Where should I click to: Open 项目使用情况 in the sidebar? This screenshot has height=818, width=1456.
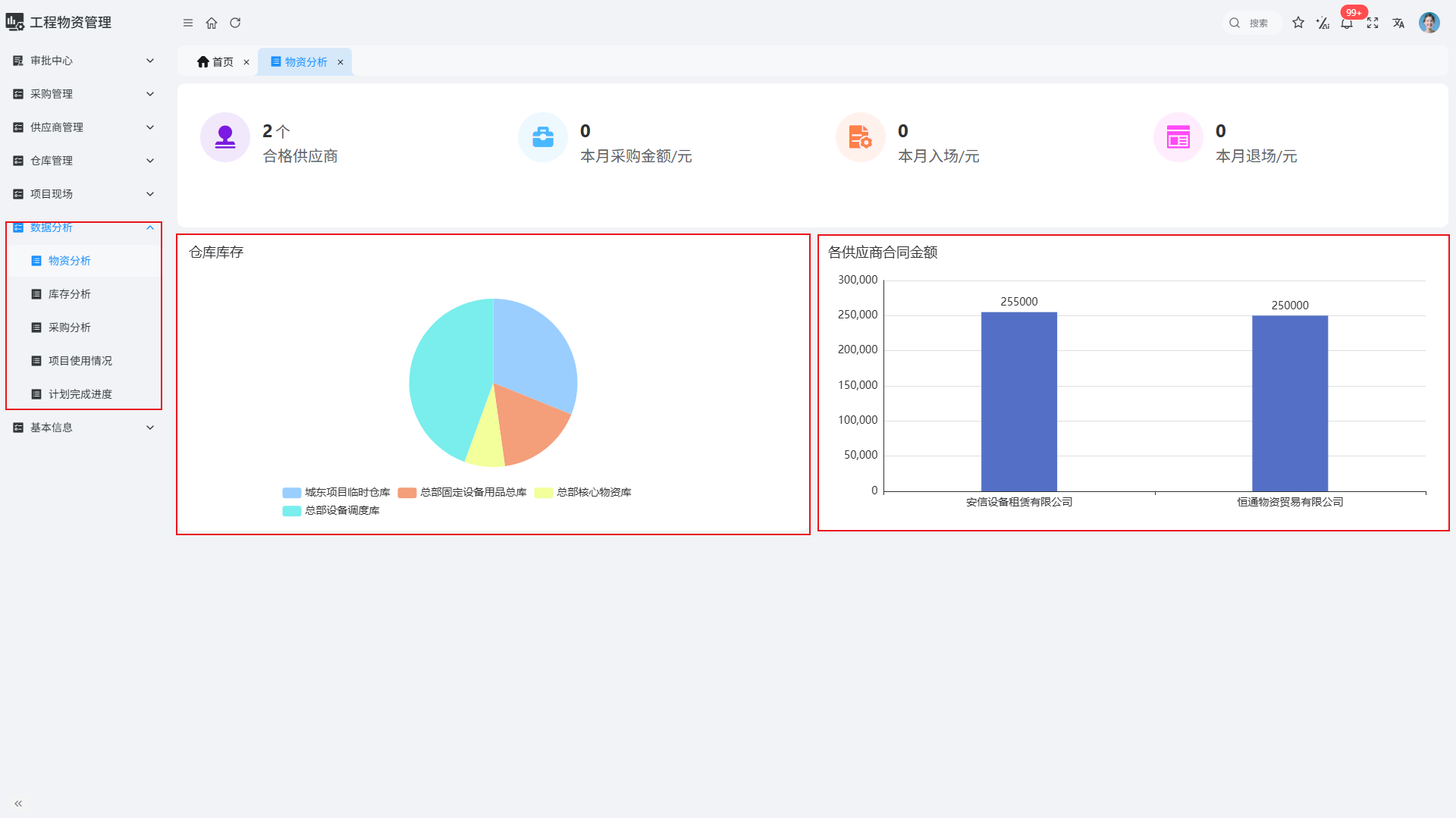tap(80, 361)
